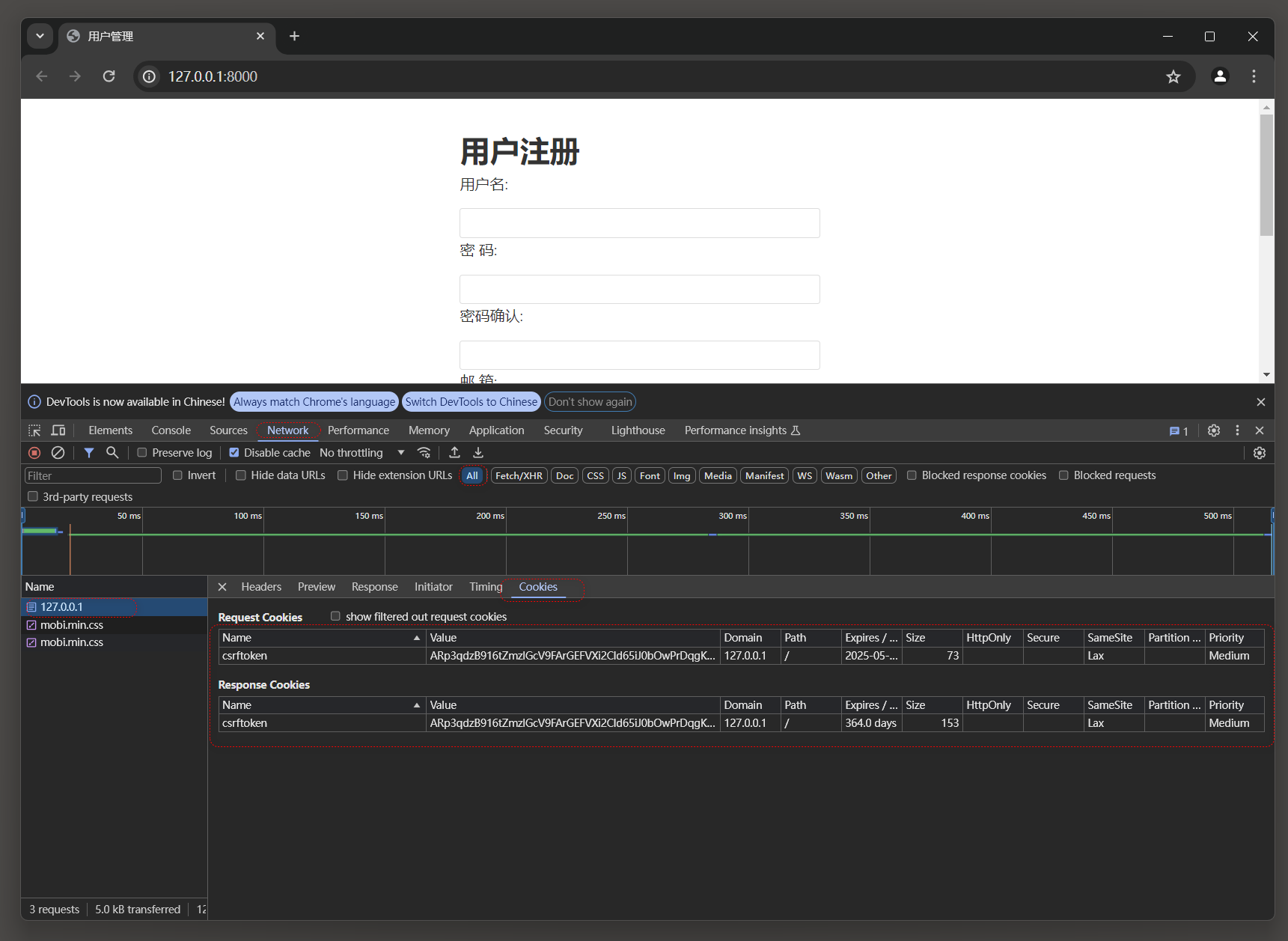Filter requests by CSS type

tap(595, 475)
